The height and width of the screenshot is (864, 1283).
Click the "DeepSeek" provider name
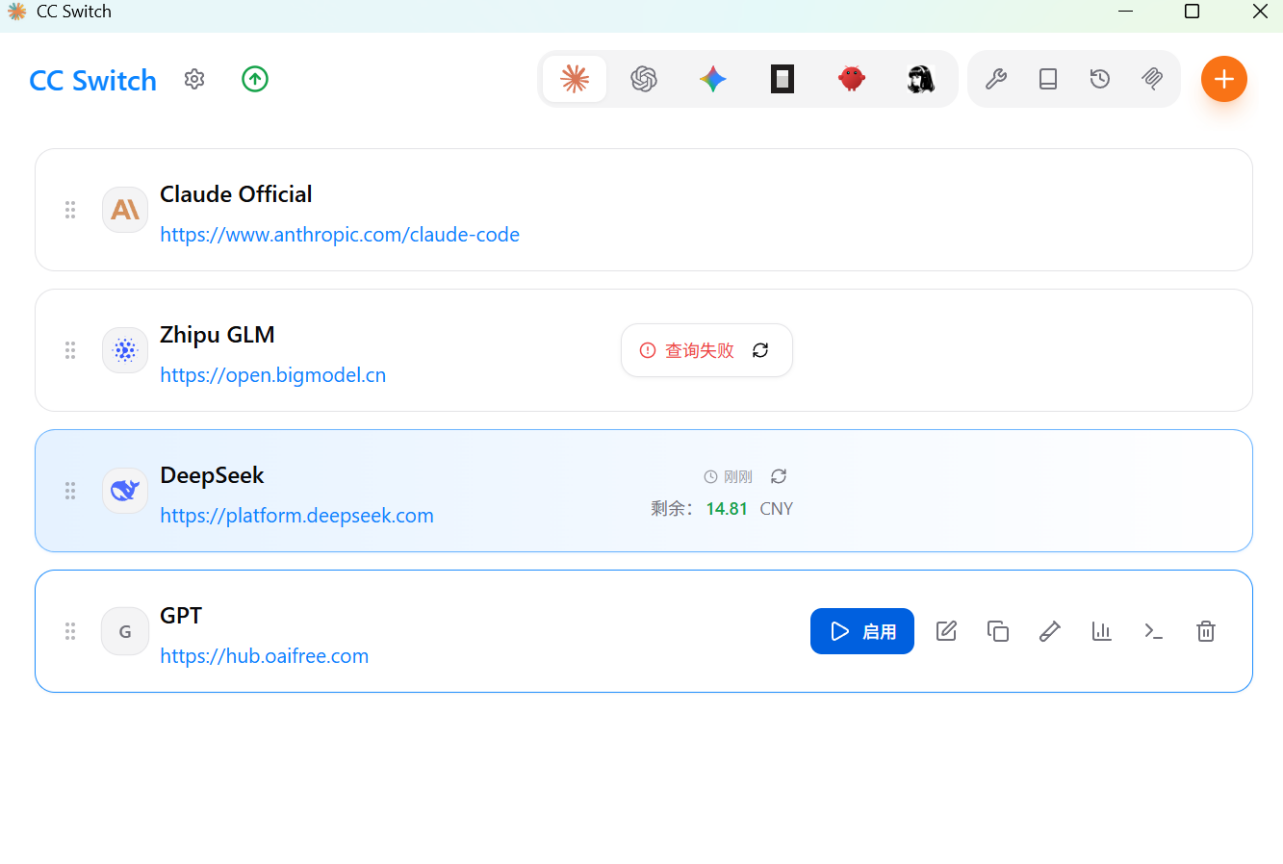212,475
